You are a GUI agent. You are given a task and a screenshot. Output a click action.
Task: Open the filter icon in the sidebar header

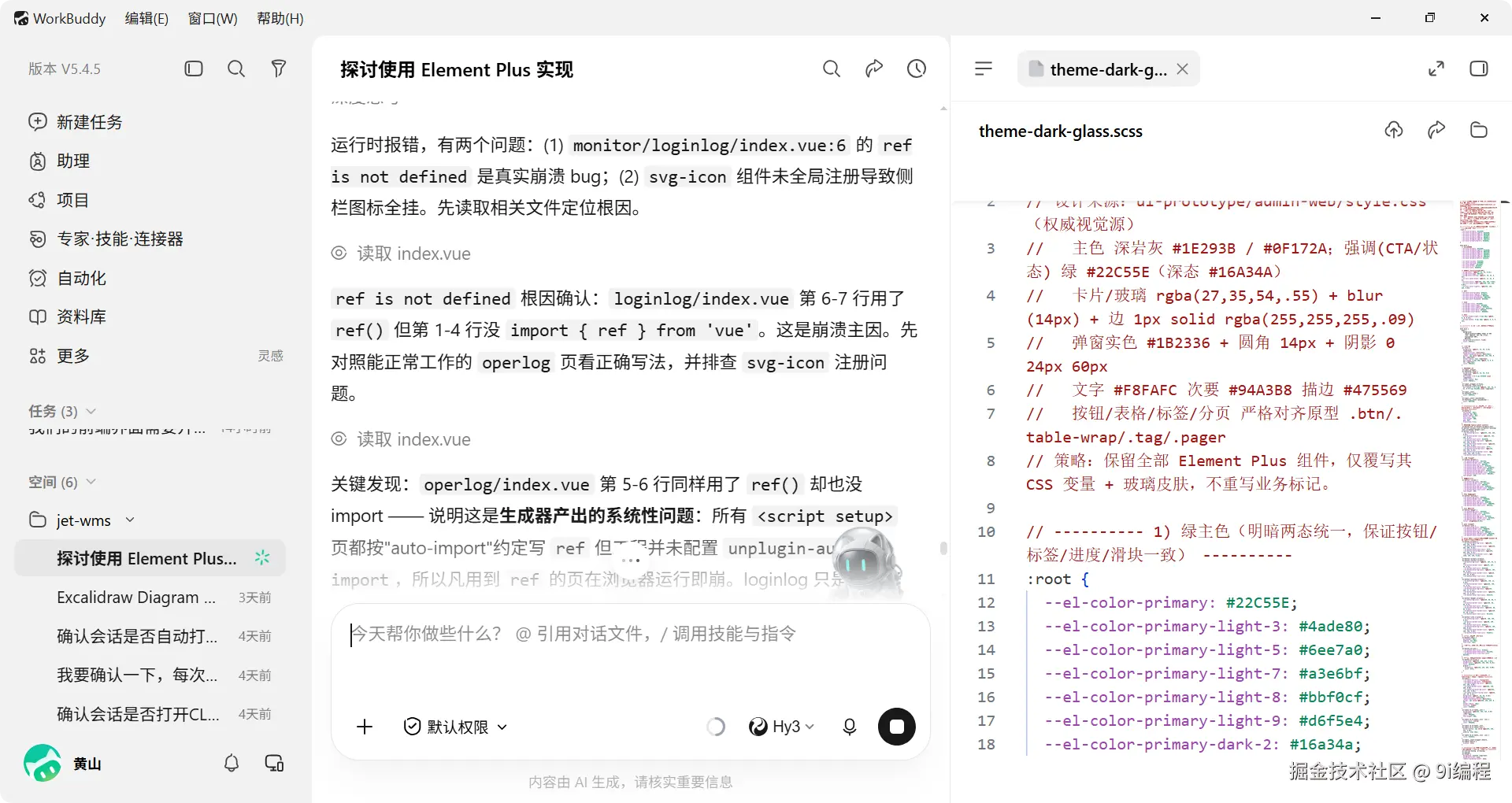coord(278,68)
